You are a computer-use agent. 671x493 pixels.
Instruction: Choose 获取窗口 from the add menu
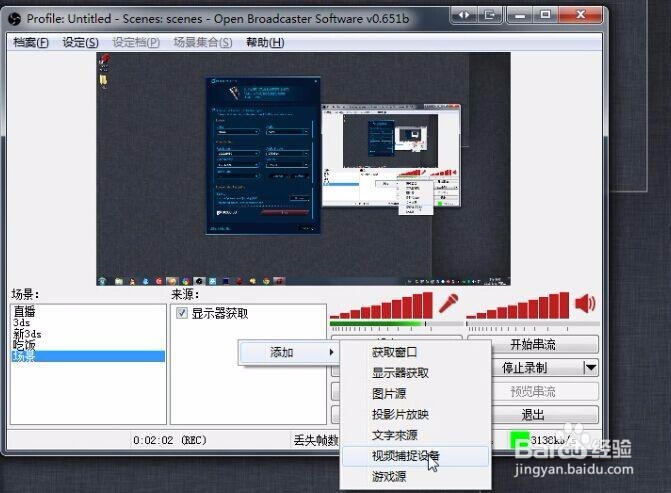415,352
